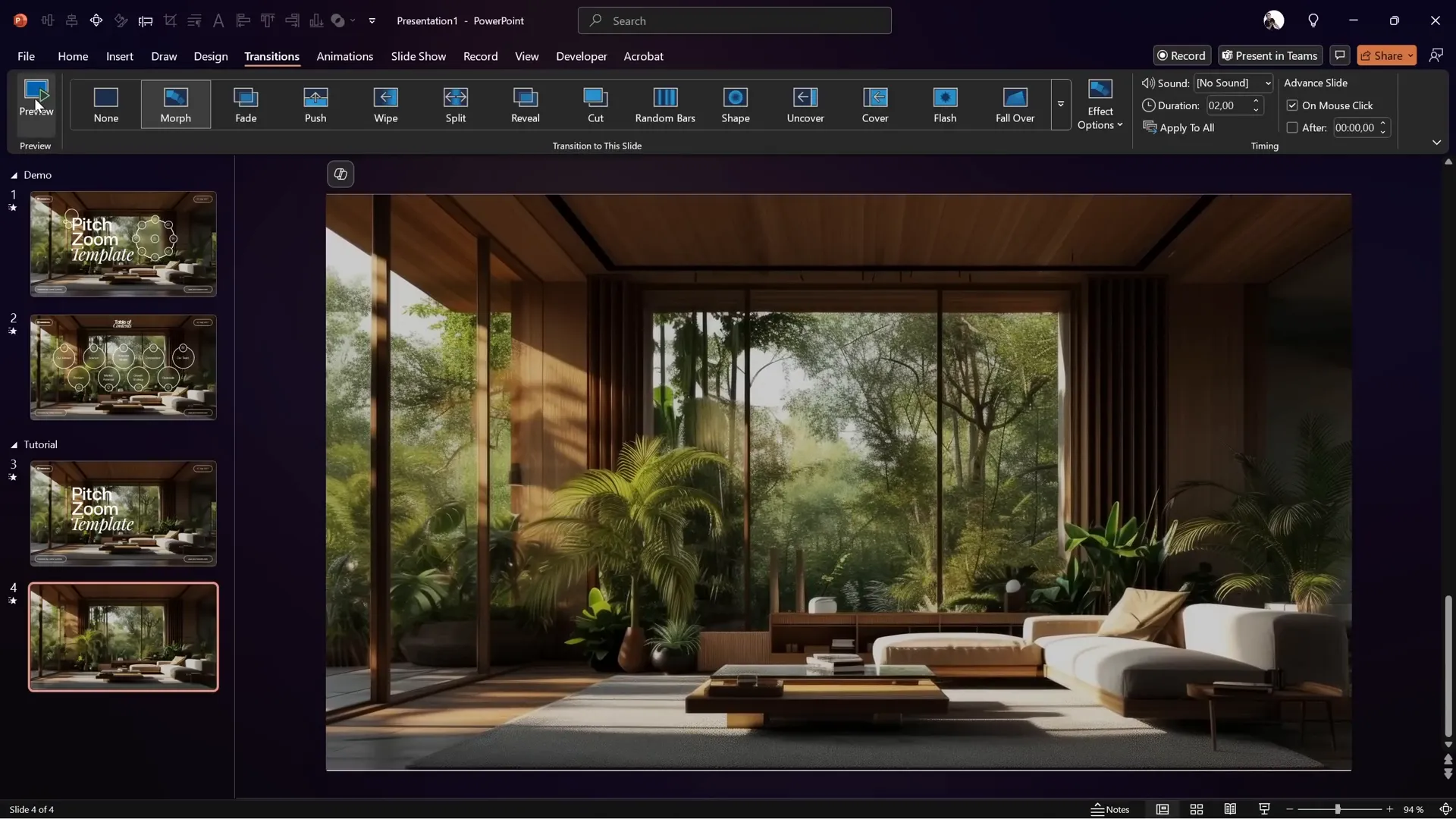Apply the Fade transition
This screenshot has height=819, width=1456.
coord(246,104)
